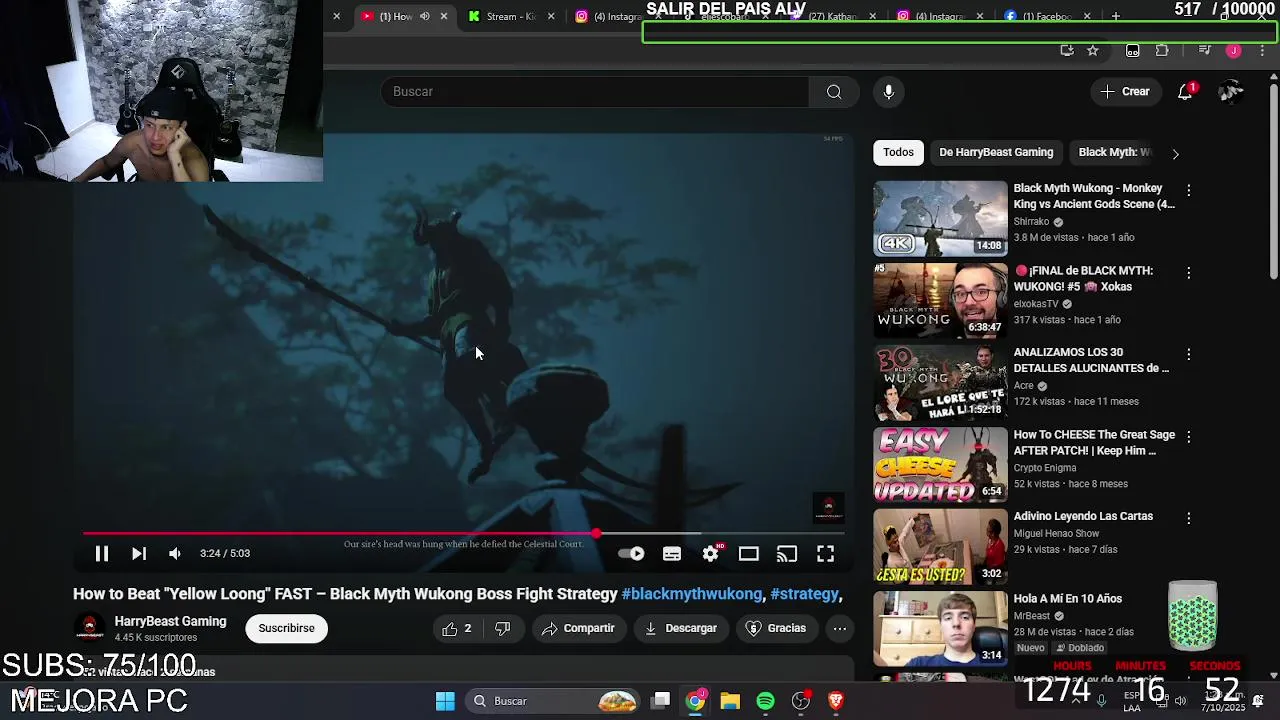
Task: Toggle the autoplay switch
Action: [631, 553]
